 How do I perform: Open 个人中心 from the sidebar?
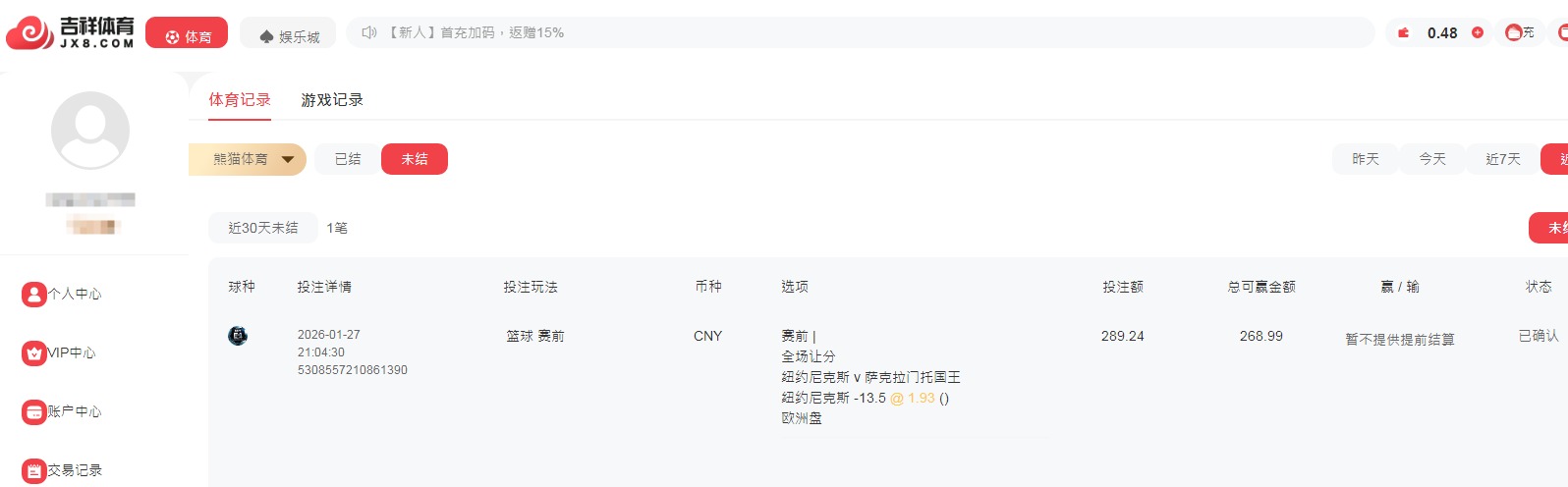coord(63,294)
